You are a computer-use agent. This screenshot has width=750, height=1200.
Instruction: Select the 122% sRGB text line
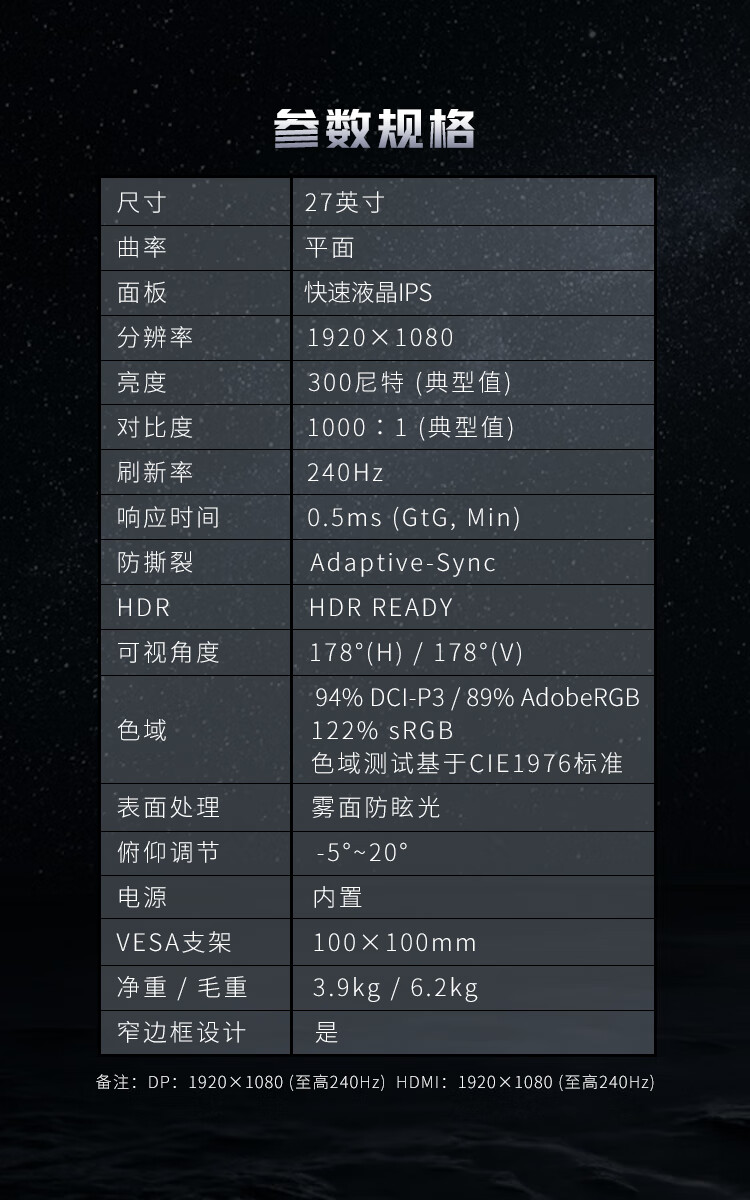(383, 730)
